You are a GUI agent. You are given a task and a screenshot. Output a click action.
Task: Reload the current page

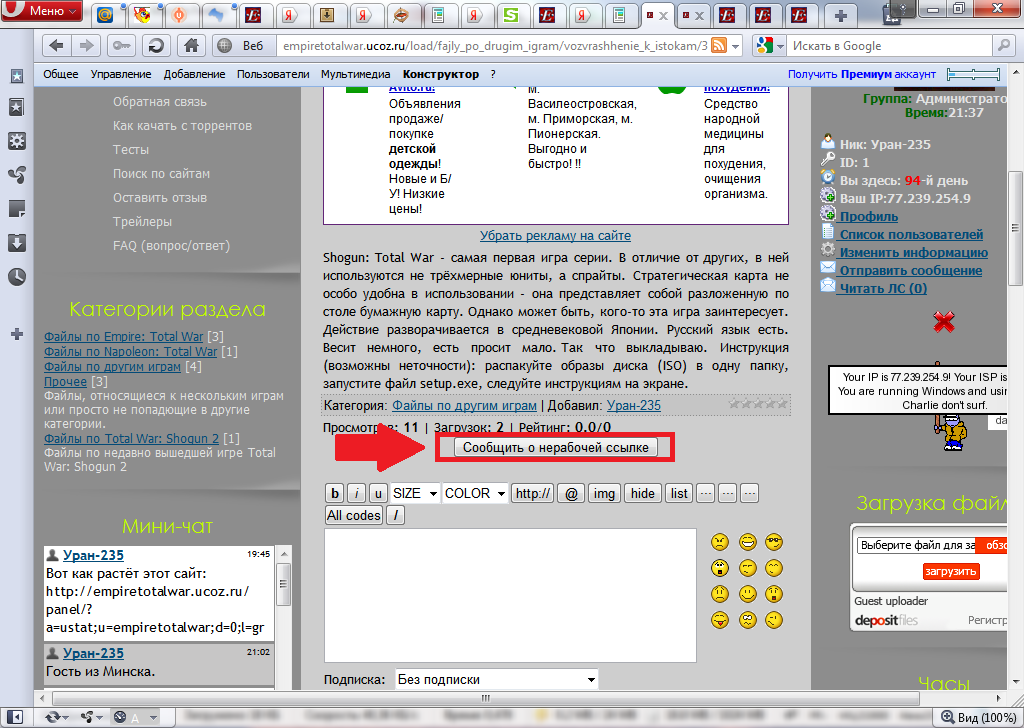coord(156,46)
